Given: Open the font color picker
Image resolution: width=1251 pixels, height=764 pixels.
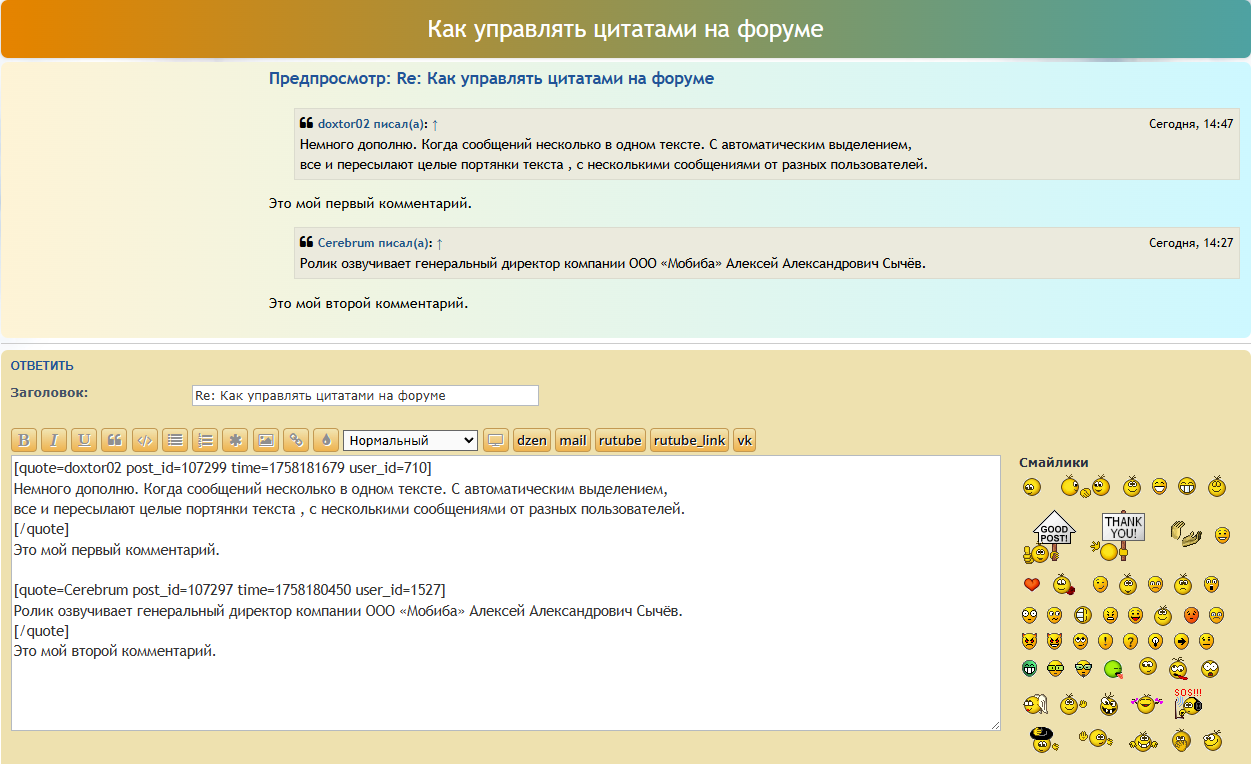Looking at the screenshot, I should coord(326,440).
